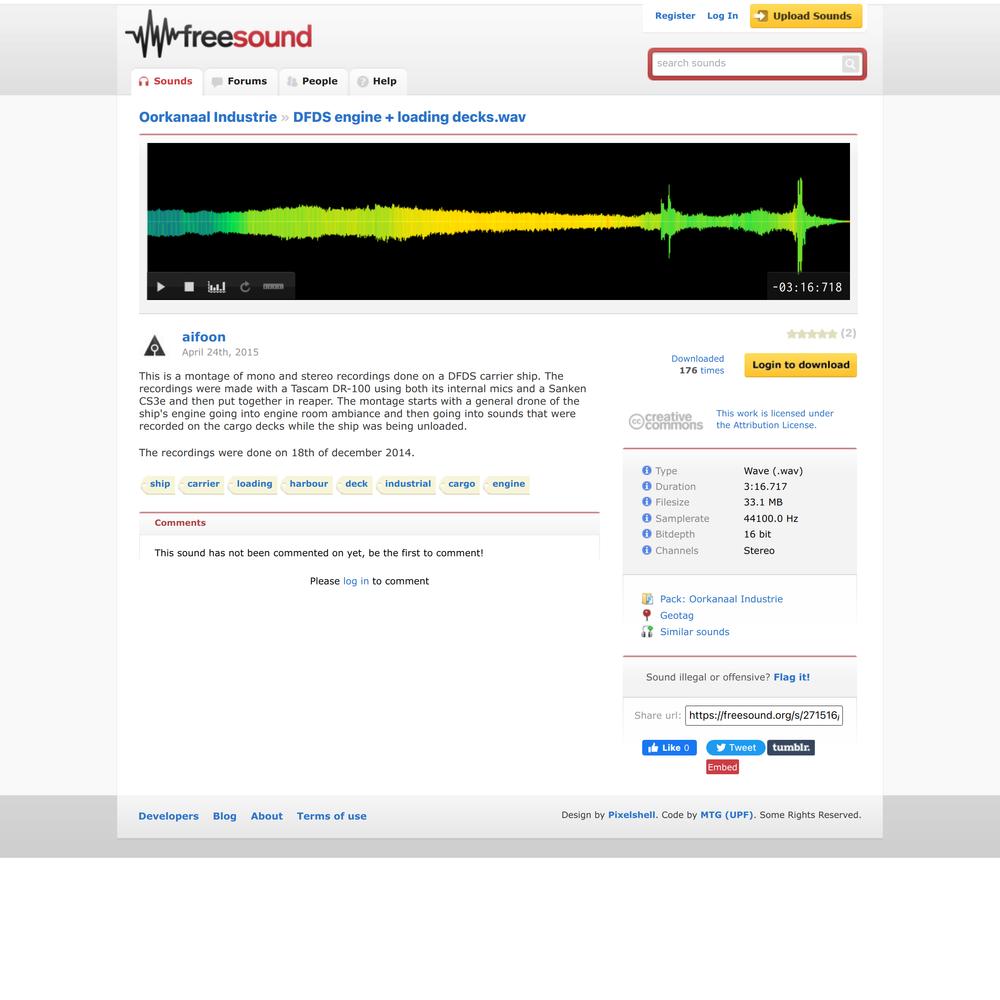Open the Similar sounds link

coord(695,632)
